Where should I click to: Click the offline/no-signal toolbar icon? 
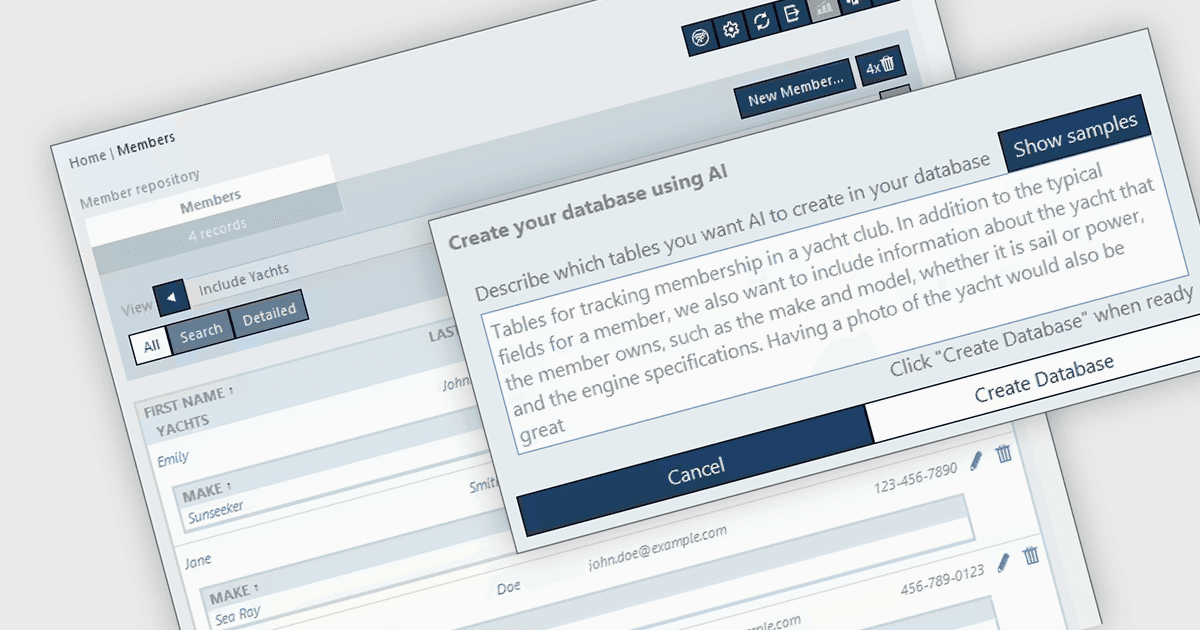coord(701,40)
